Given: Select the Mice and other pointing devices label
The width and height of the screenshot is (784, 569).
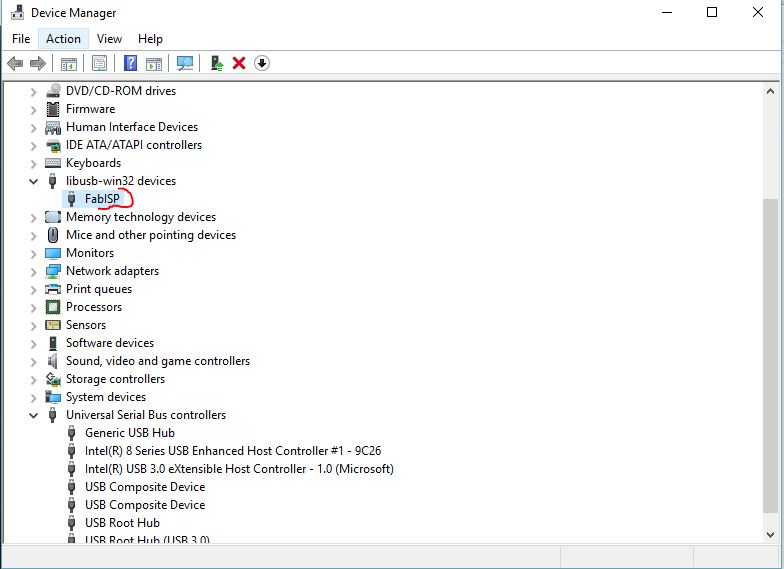Looking at the screenshot, I should 151,235.
